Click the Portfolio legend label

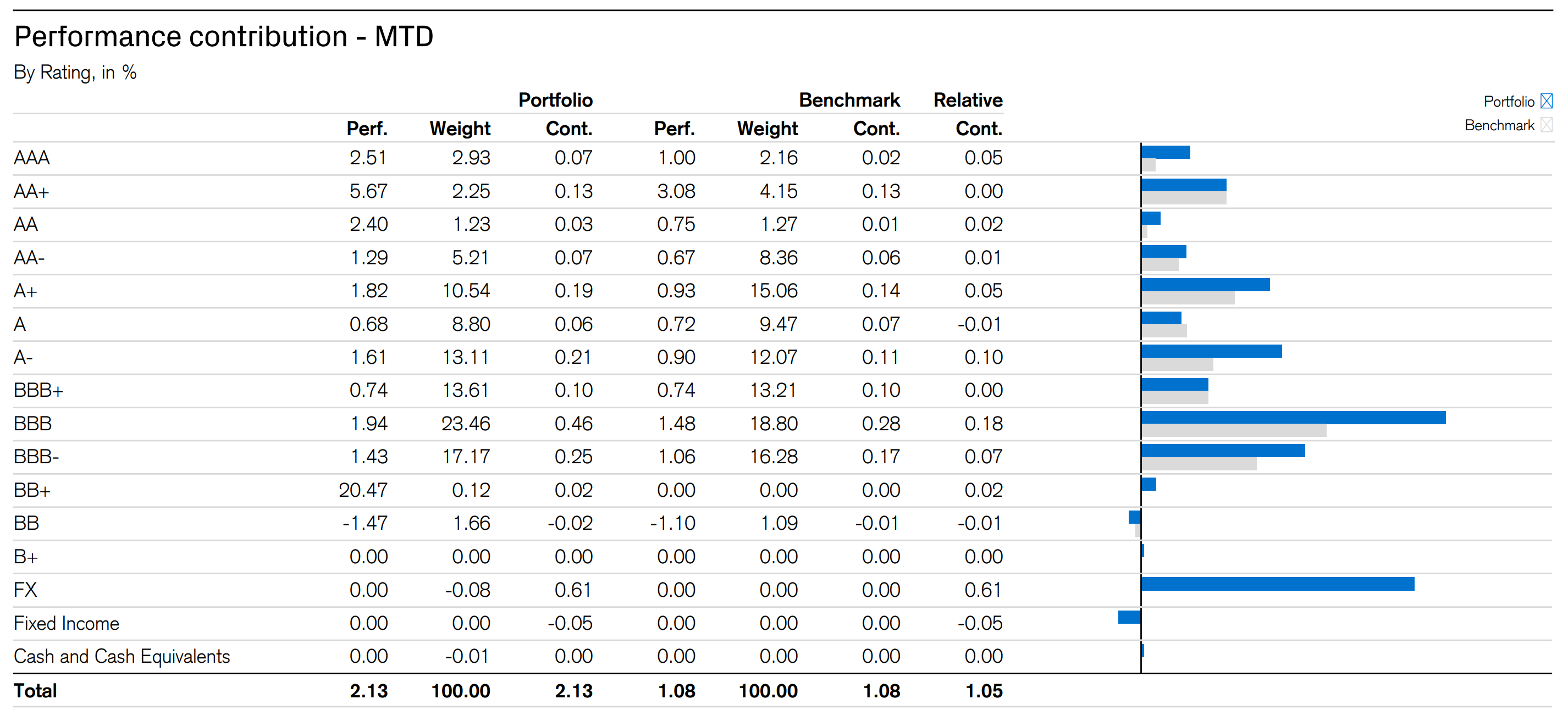pos(1509,102)
